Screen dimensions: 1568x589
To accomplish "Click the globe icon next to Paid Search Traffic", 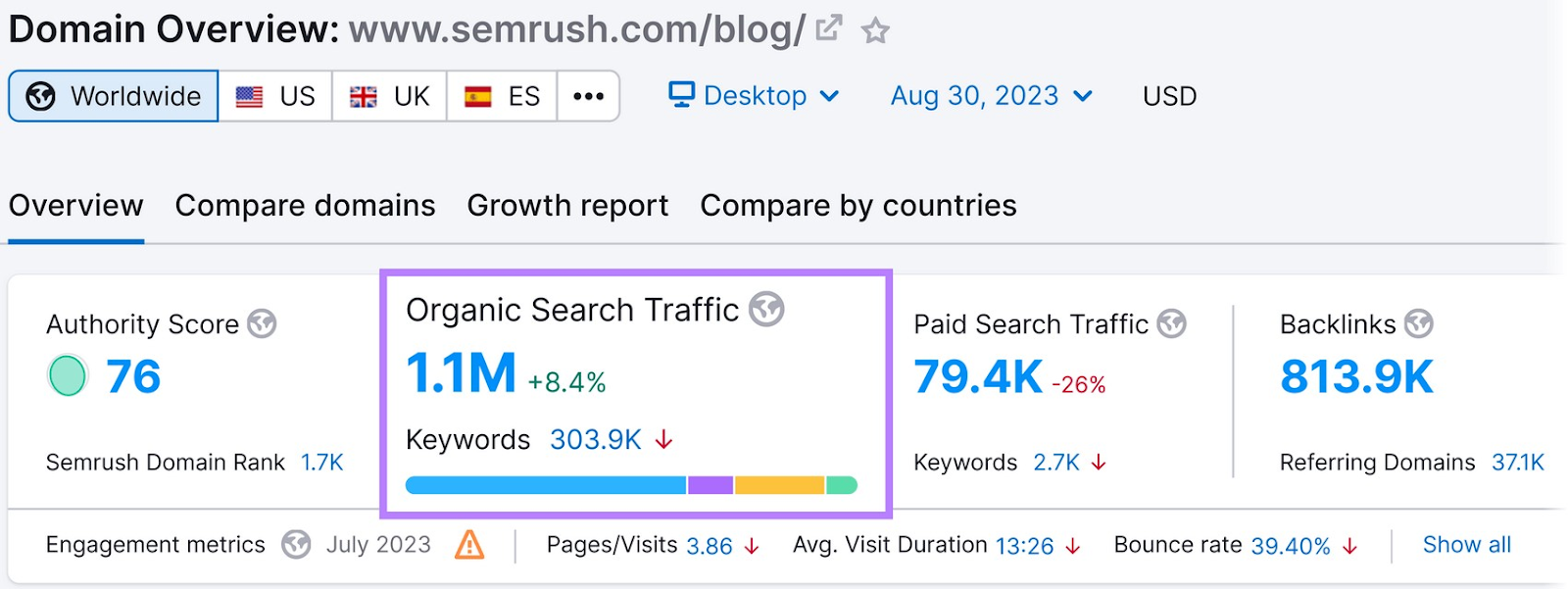I will point(1171,323).
